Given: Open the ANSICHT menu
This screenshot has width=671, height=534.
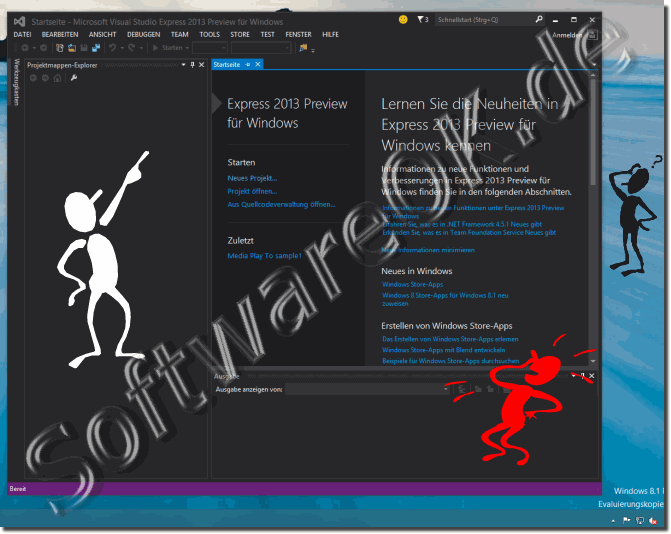Looking at the screenshot, I should (102, 35).
